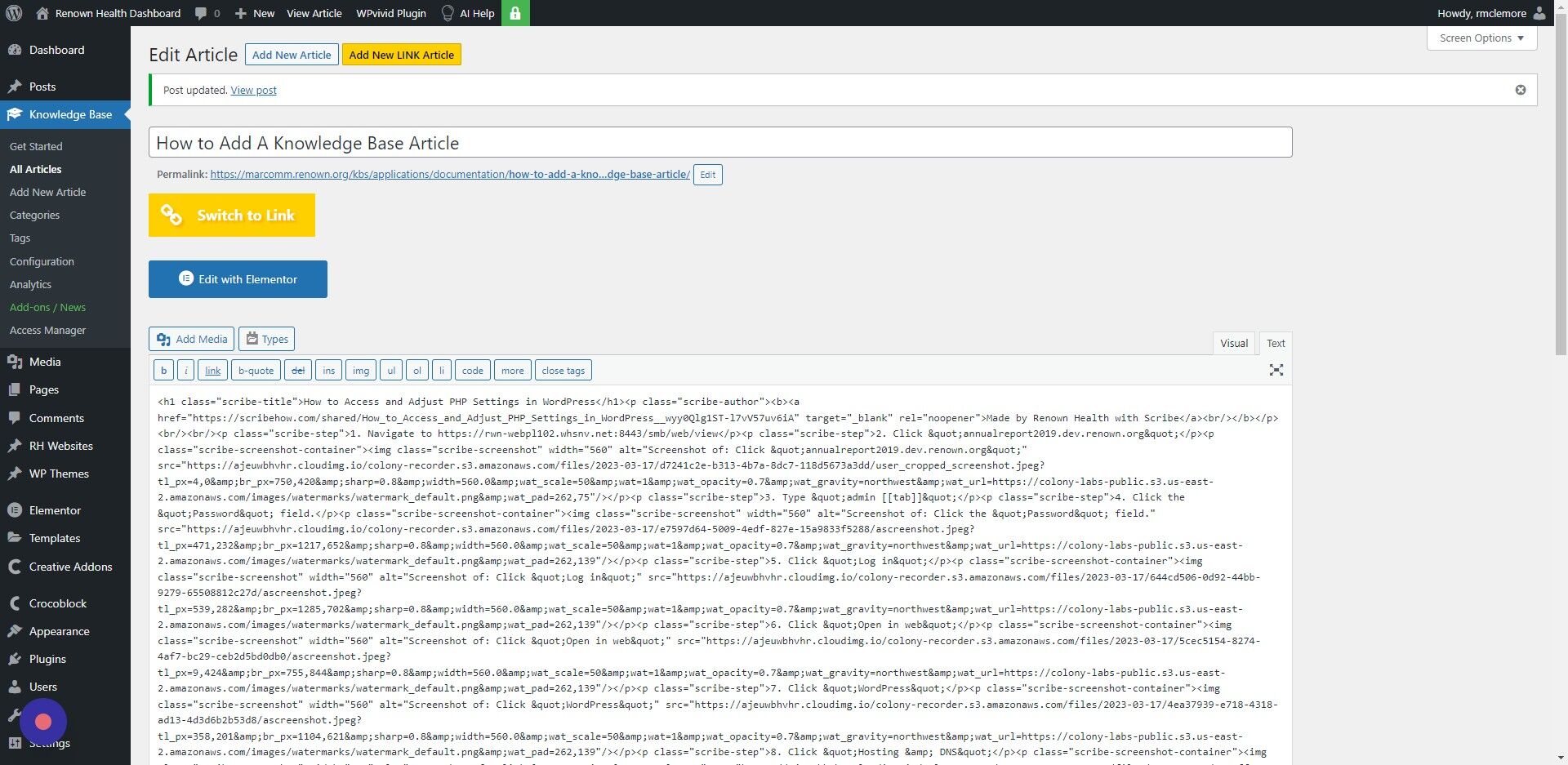Open Analytics submenu
The image size is (1568, 765).
pos(30,284)
